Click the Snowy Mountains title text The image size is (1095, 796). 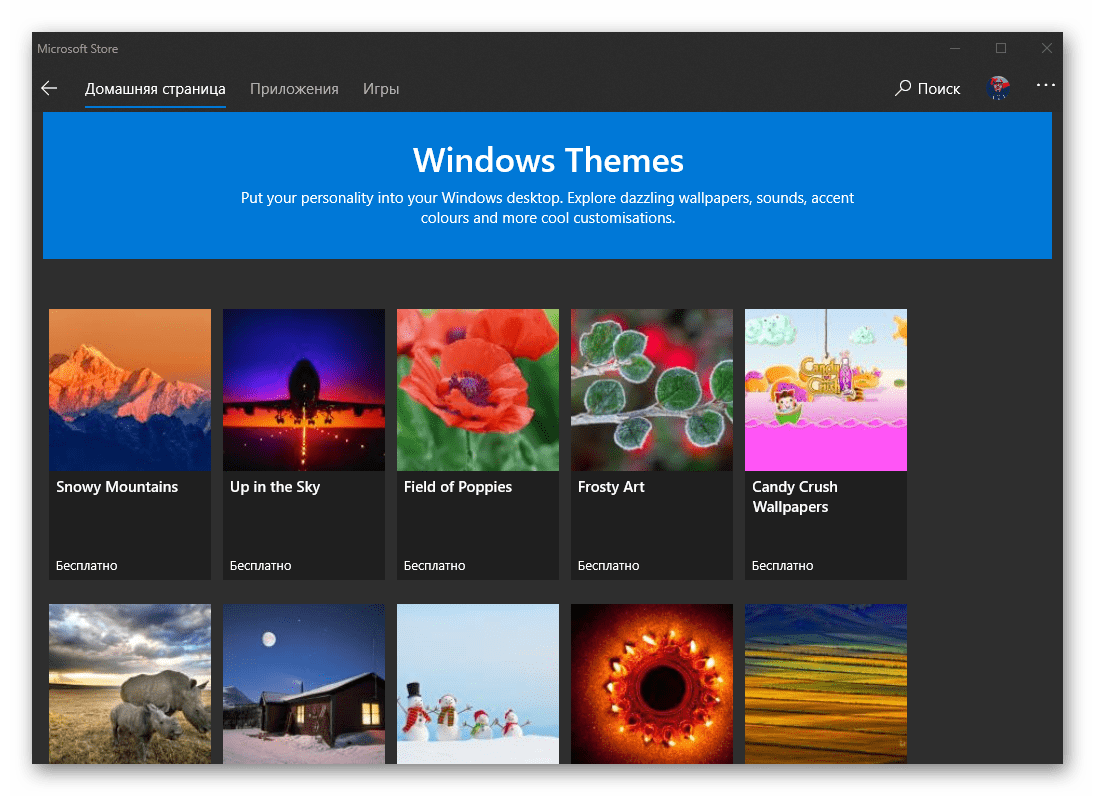[117, 487]
